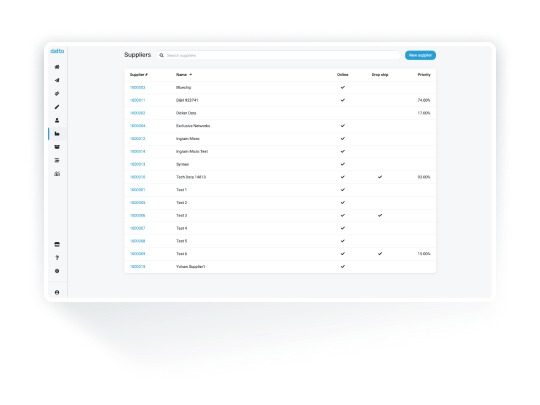Open the person icon in sidebar

pyautogui.click(x=57, y=120)
